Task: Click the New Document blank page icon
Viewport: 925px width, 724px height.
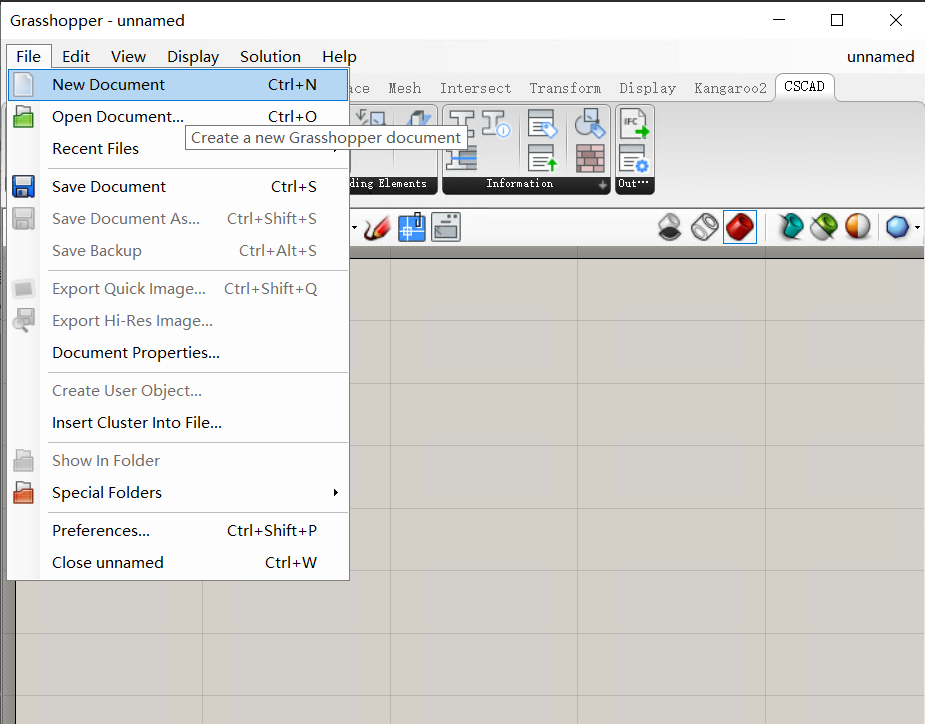Action: (x=24, y=84)
